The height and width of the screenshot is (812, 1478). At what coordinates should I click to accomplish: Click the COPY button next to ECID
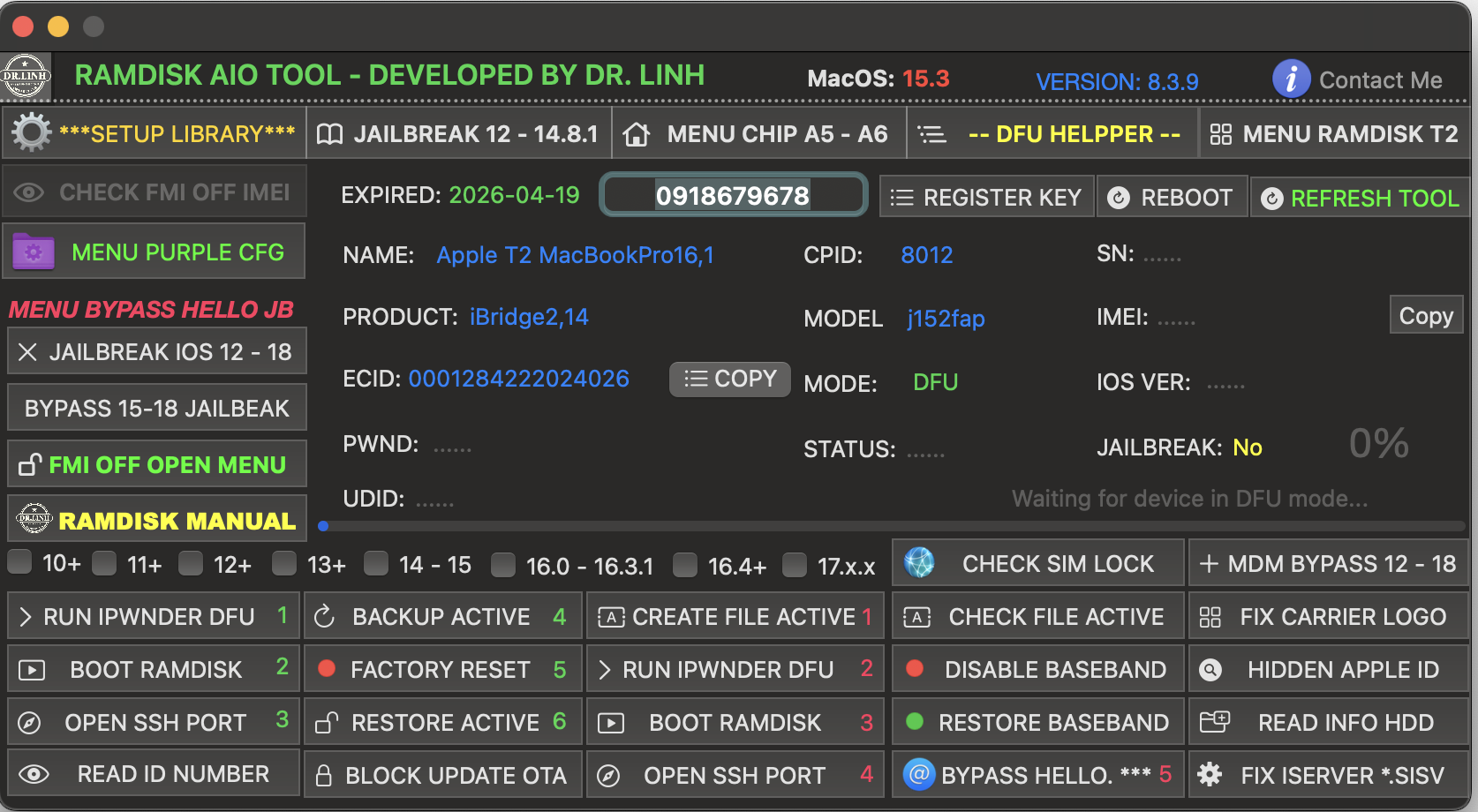point(730,379)
